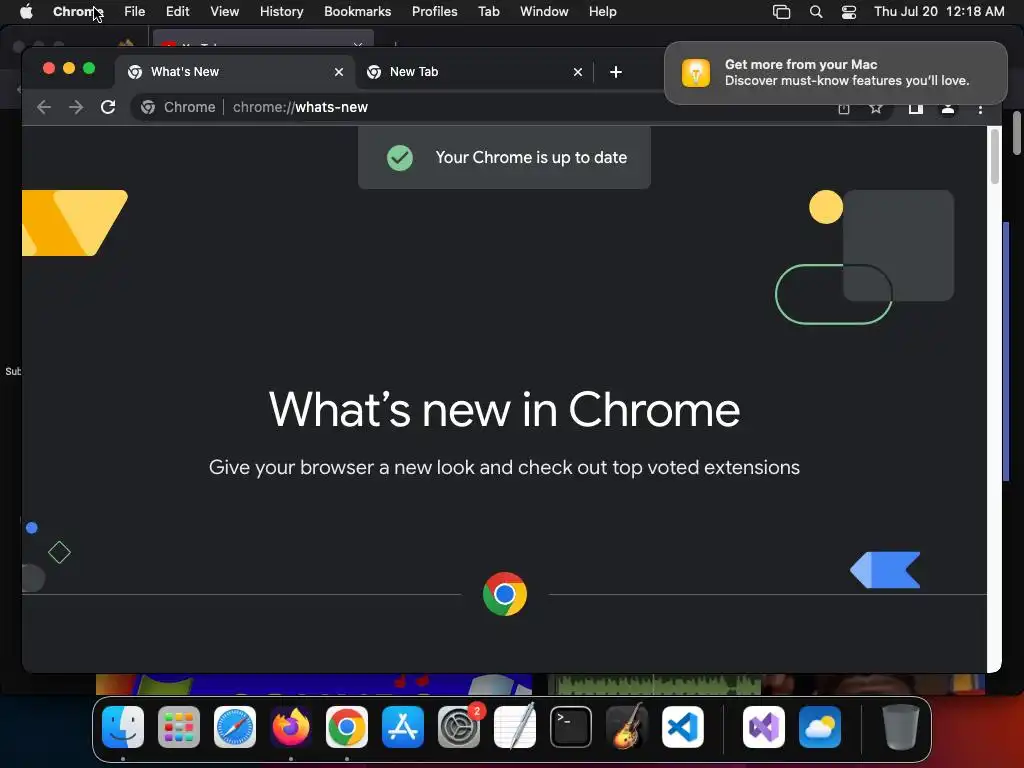This screenshot has height=768, width=1024.
Task: Open Terminal from the Dock
Action: [x=571, y=727]
